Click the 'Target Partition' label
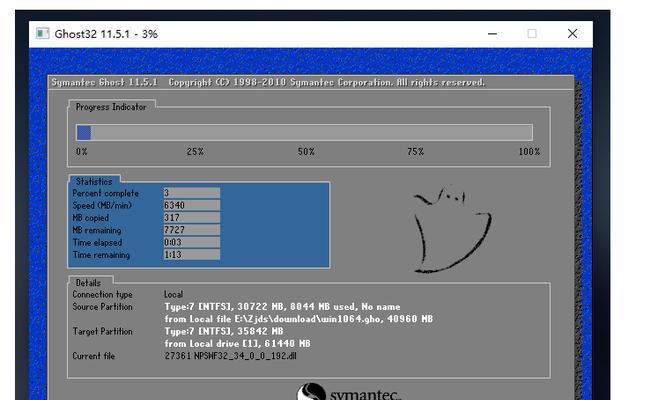Viewport: 658px width, 400px height. tap(102, 332)
